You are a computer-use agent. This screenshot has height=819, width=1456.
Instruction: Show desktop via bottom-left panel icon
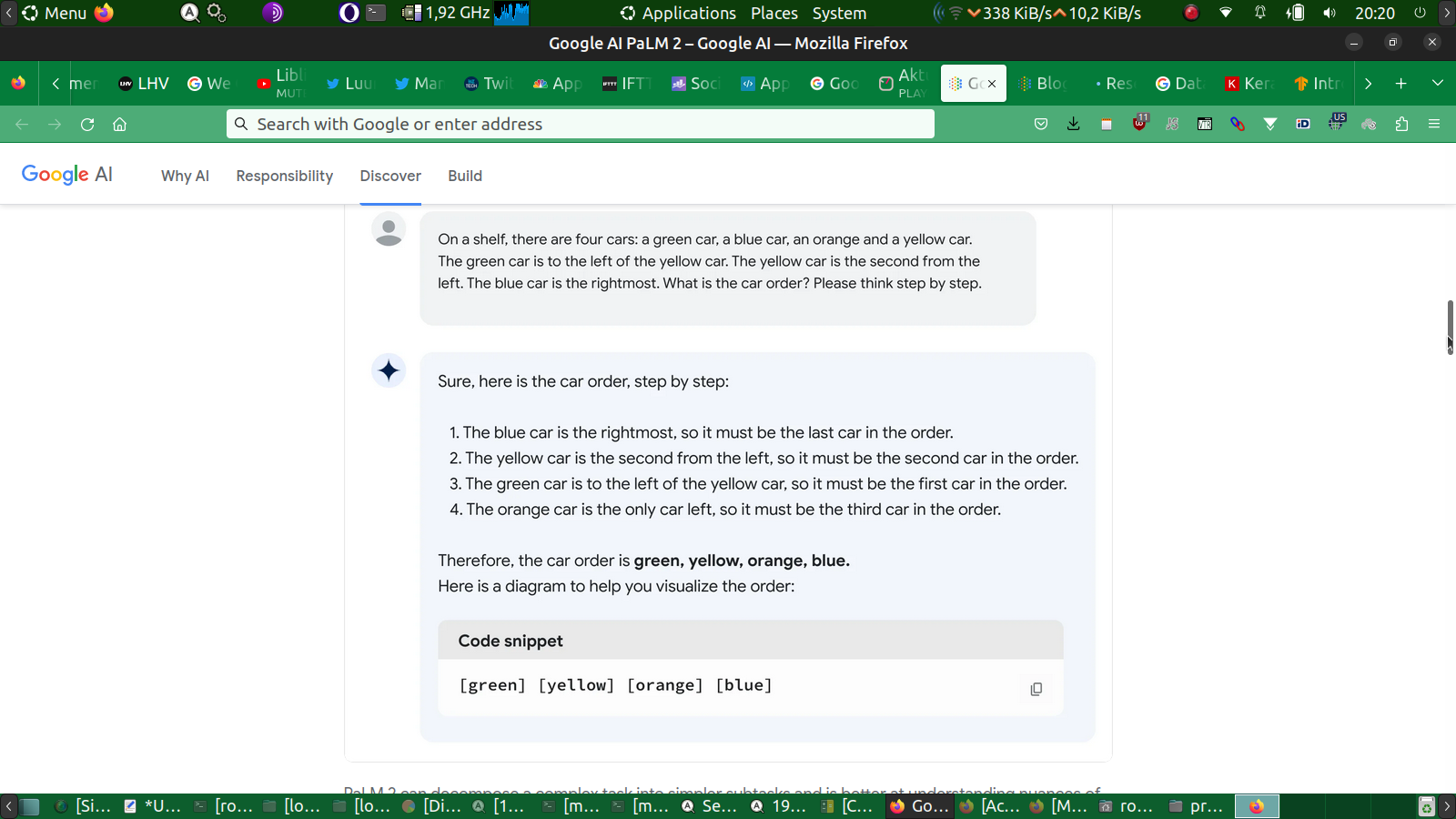pos(31,806)
